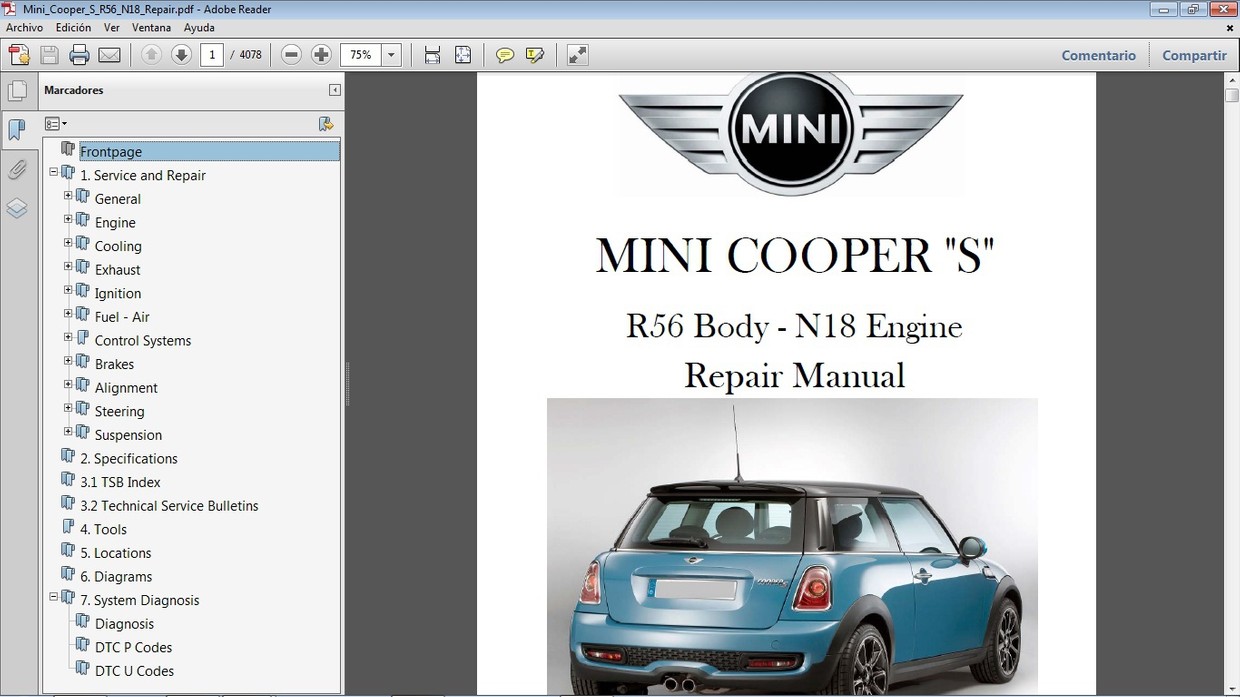Image resolution: width=1240 pixels, height=697 pixels.
Task: Click the Compartir button
Action: (x=1194, y=55)
